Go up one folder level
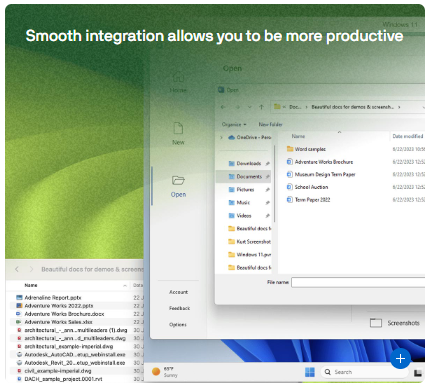This screenshot has width=431, height=388. click(261, 107)
